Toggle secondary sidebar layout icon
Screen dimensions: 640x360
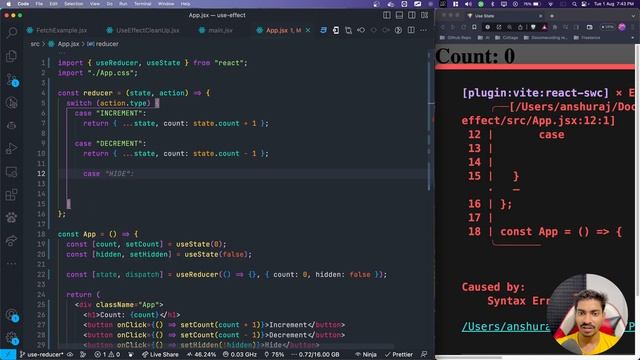412,15
